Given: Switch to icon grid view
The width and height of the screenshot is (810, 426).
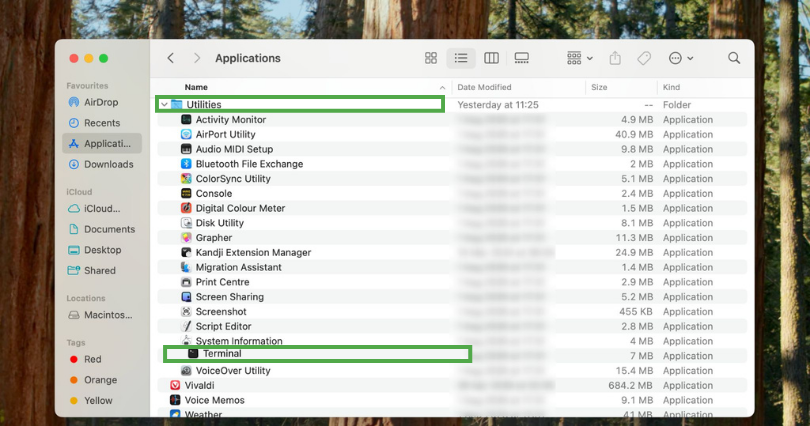Looking at the screenshot, I should [431, 58].
